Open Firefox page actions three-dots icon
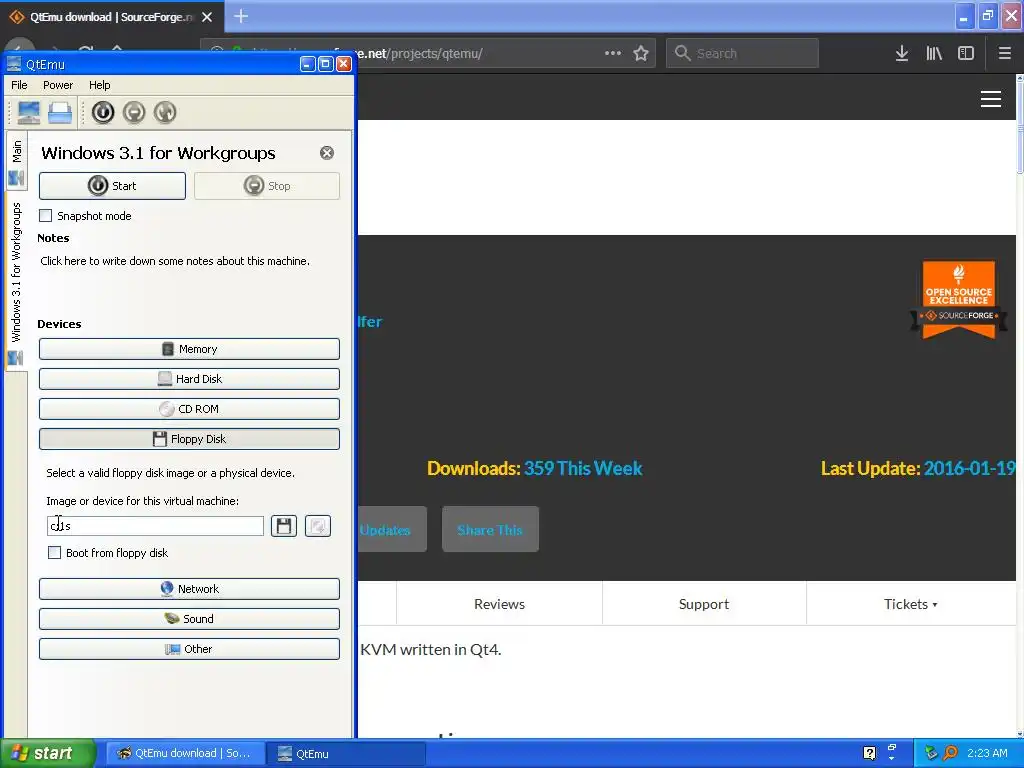This screenshot has width=1024, height=768. coord(613,53)
